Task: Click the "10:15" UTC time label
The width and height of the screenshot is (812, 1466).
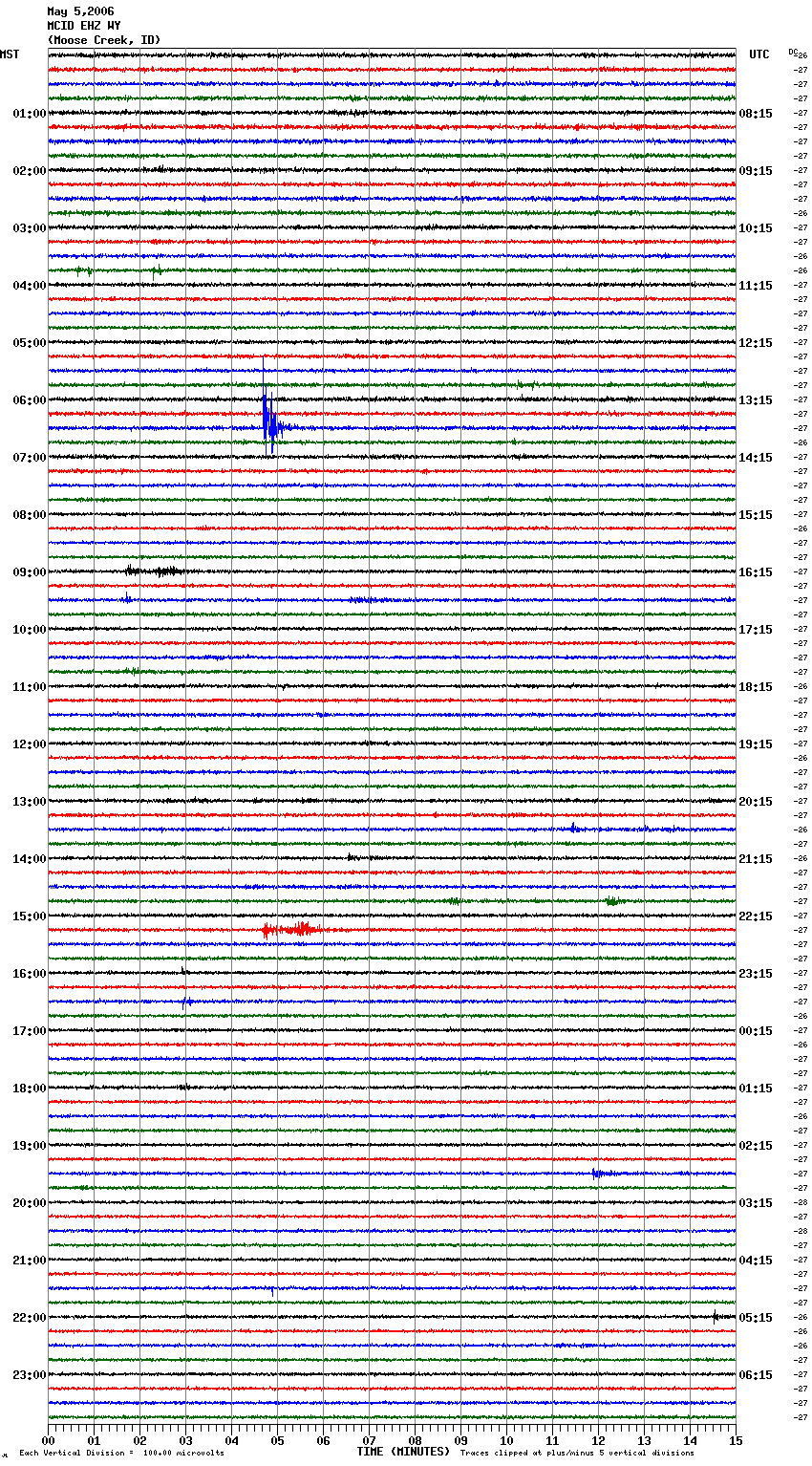Action: tap(756, 228)
